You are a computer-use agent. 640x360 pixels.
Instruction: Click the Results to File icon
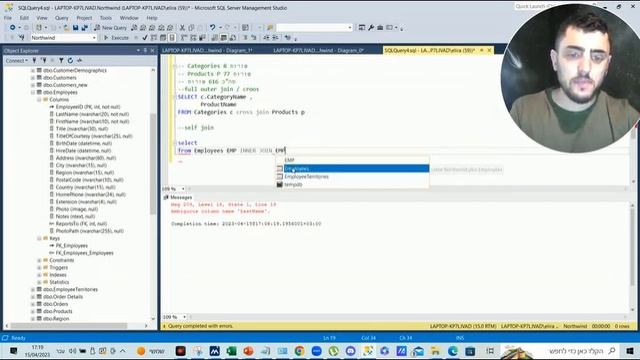pos(233,38)
